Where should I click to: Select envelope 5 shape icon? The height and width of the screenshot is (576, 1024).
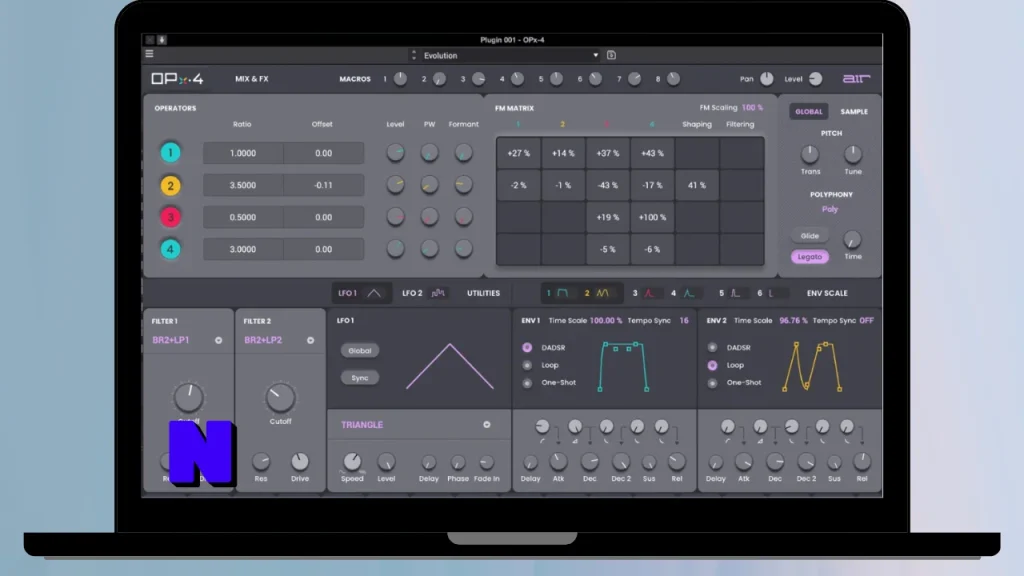735,293
